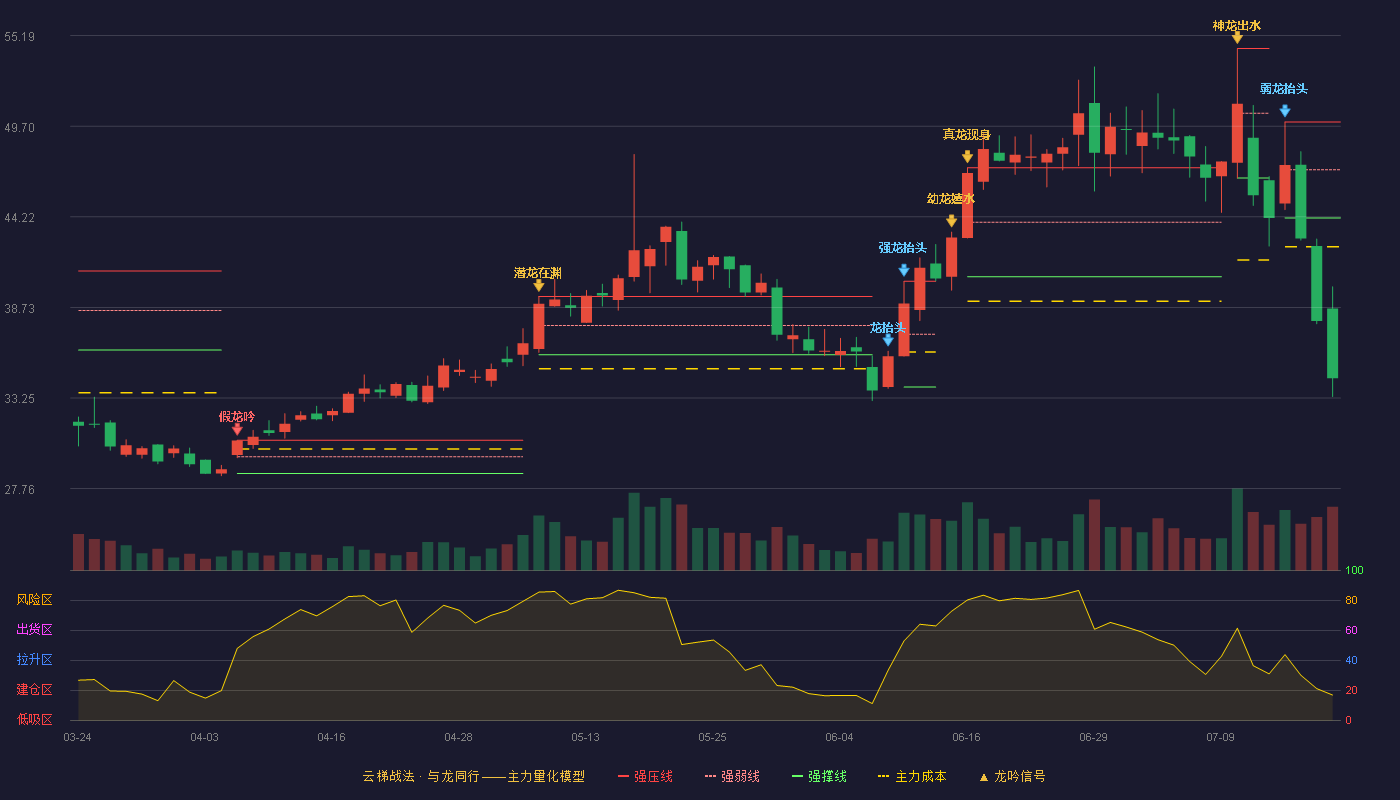Click the 强龙抬头 signal label

coord(903,248)
